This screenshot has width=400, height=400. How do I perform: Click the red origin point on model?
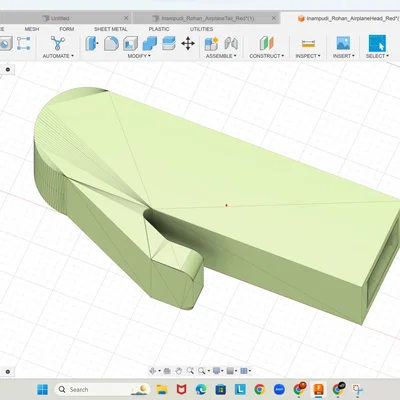[226, 205]
